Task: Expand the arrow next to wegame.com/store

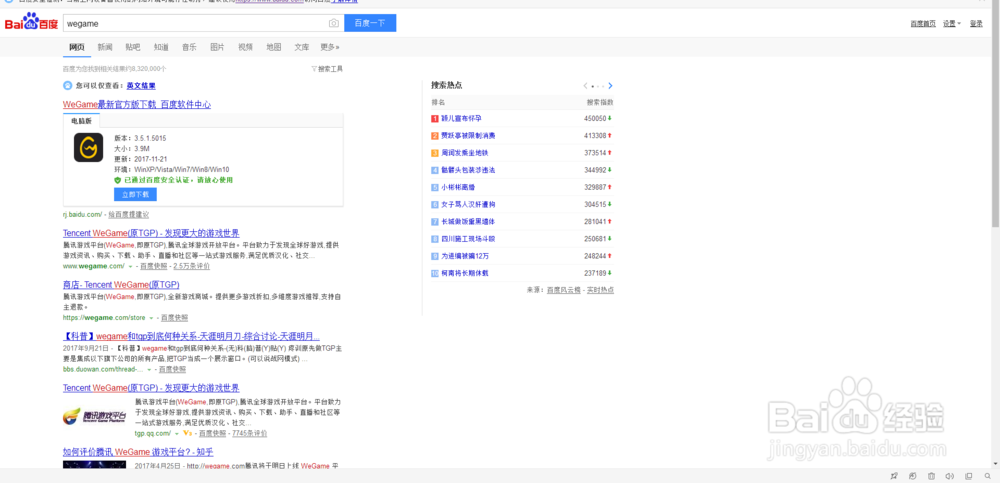Action: pyautogui.click(x=151, y=318)
